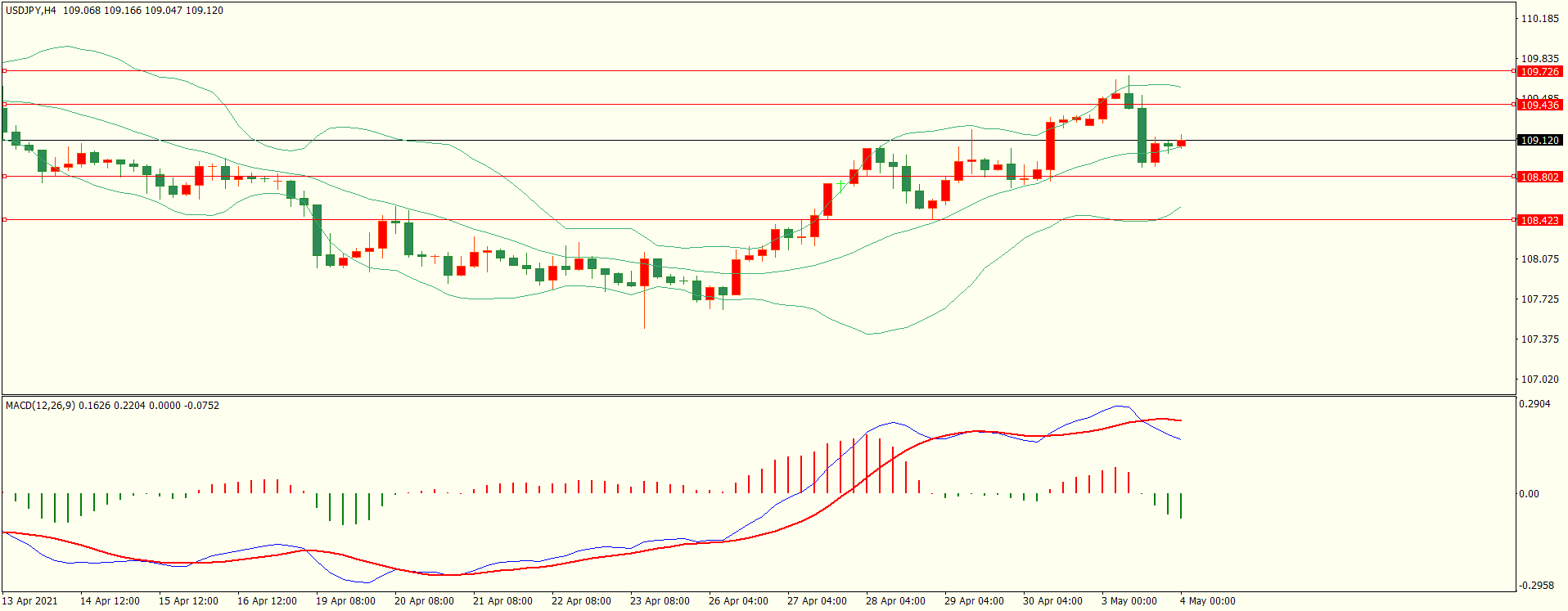Grab the left handle of the 109.726 line

click(x=4, y=71)
